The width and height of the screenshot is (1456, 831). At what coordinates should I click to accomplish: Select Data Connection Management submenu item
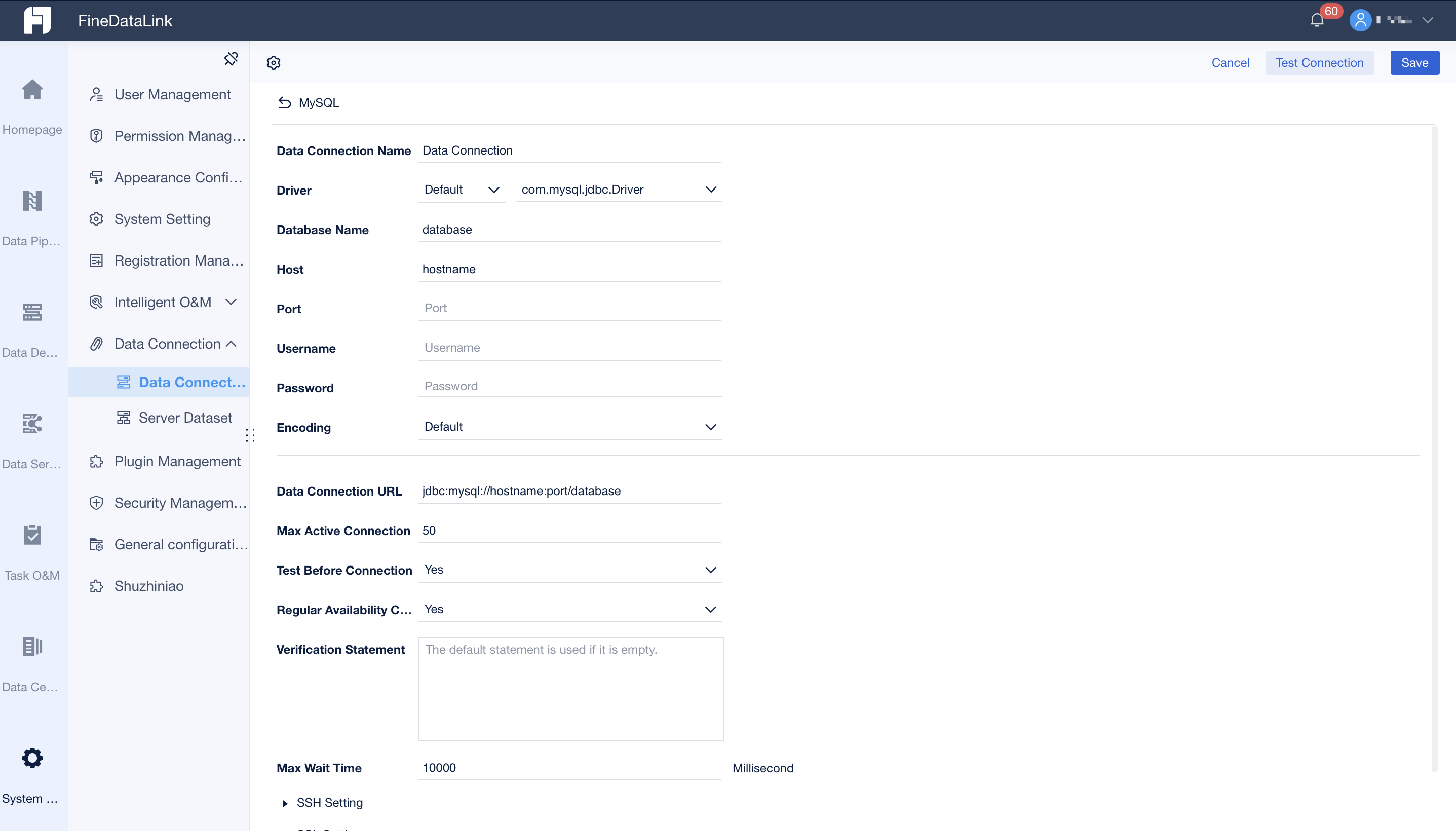coord(159,382)
